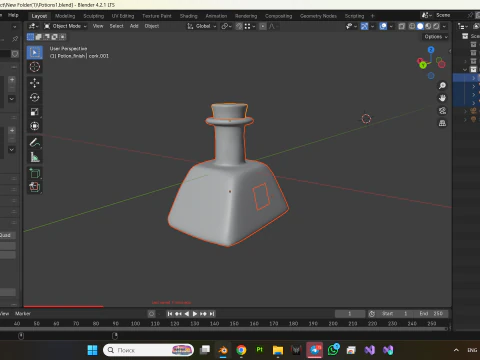This screenshot has height=360, width=480.
Task: Click the pan hand viewport icon
Action: pyautogui.click(x=442, y=98)
